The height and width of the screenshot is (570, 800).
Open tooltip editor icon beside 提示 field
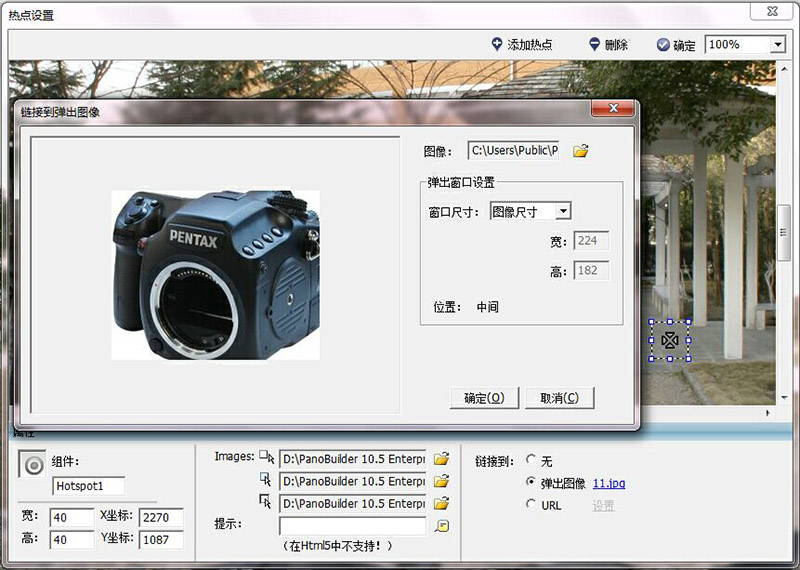click(442, 526)
